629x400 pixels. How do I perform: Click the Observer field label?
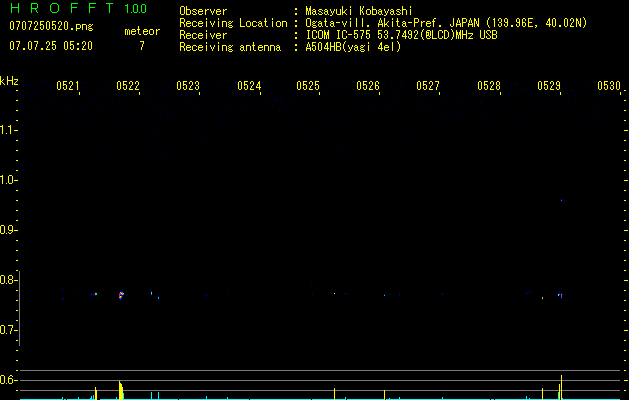tap(203, 11)
